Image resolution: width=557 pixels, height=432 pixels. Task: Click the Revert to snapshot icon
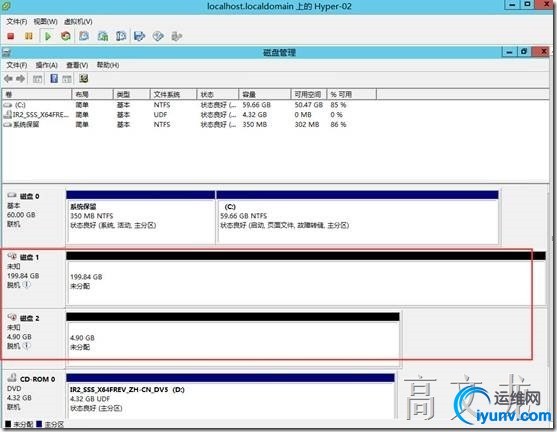[x=103, y=36]
